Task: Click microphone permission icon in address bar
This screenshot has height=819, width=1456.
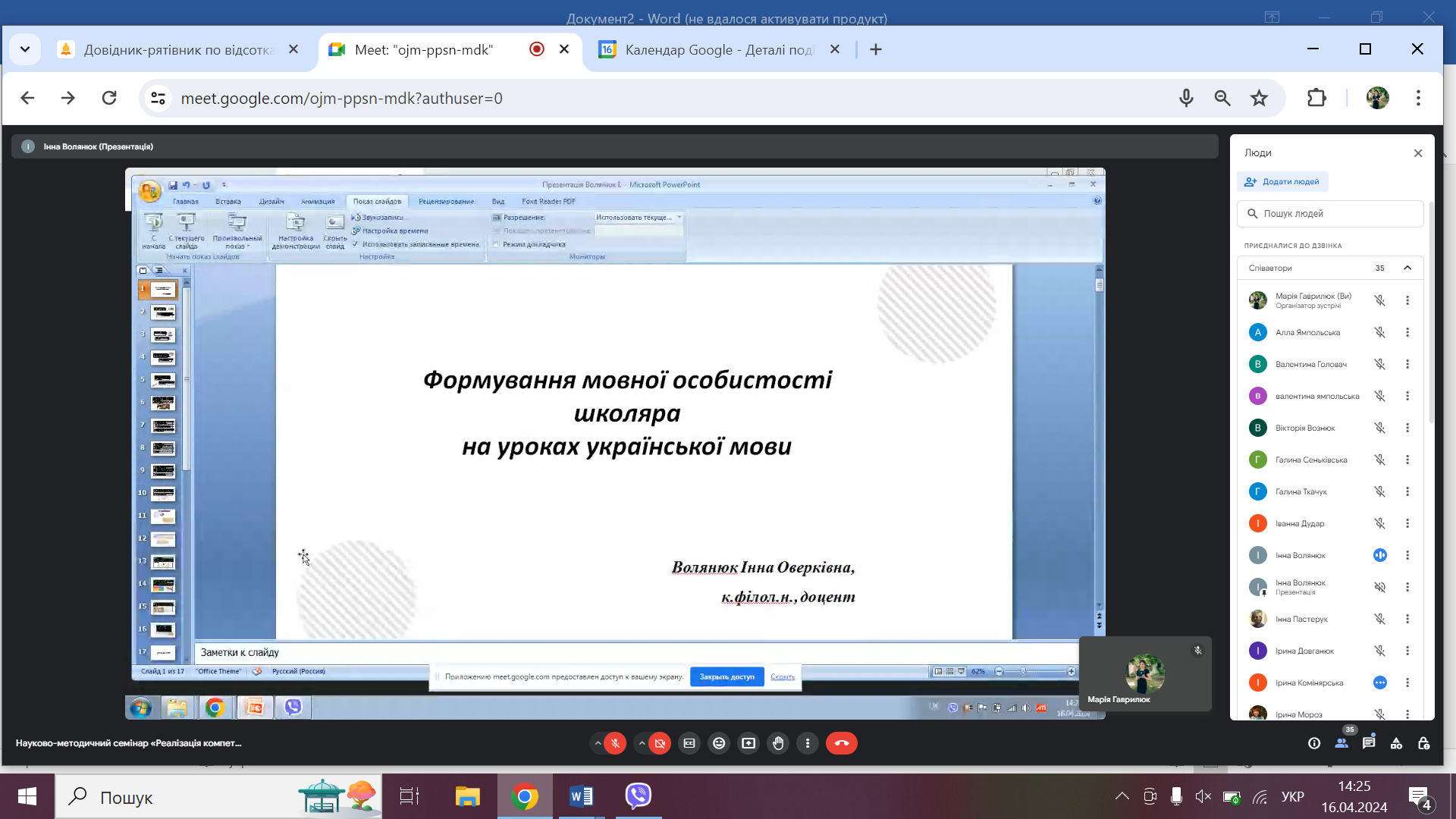Action: 1186,98
